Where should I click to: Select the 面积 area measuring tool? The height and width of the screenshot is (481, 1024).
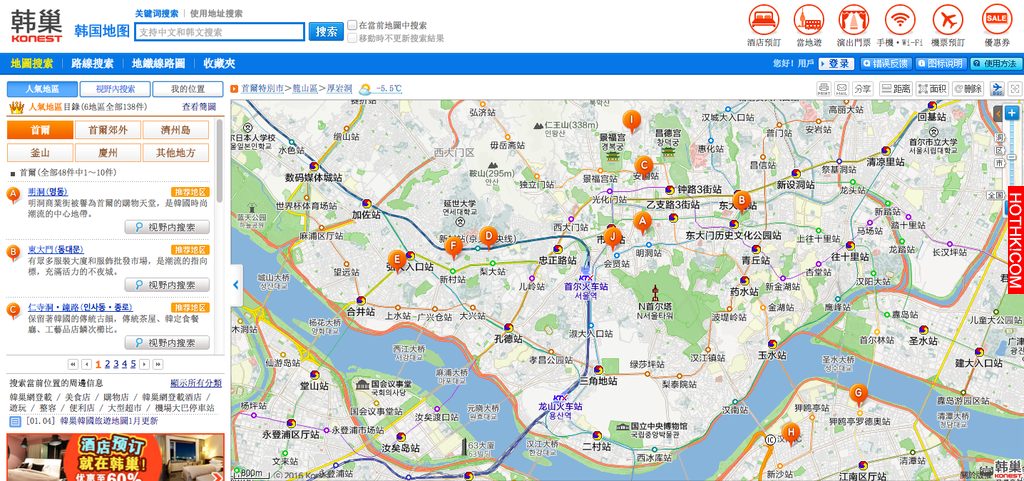(932, 89)
